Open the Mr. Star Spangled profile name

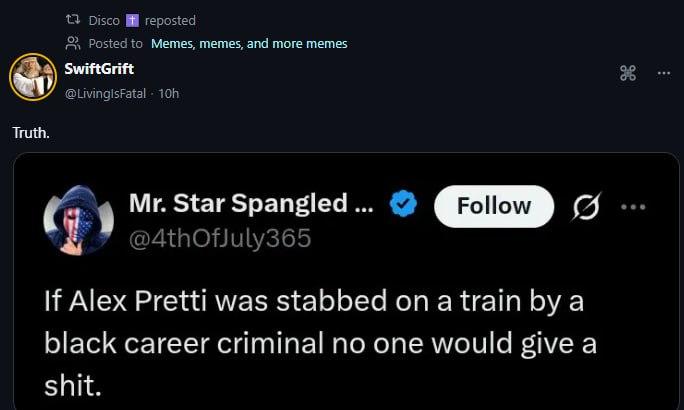pos(251,204)
